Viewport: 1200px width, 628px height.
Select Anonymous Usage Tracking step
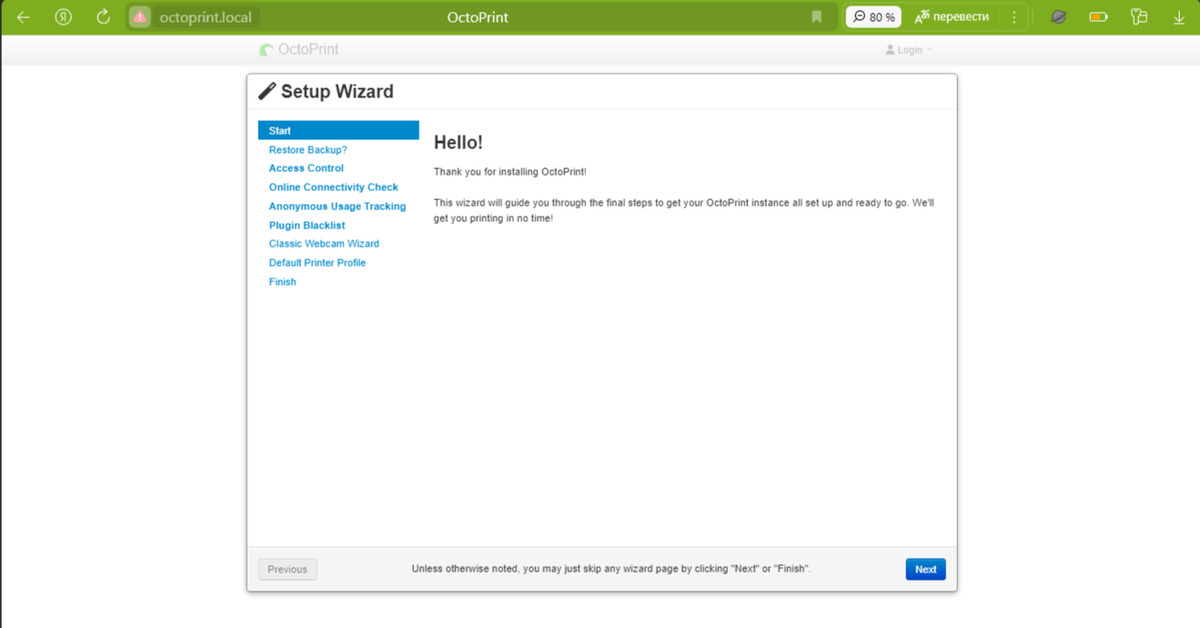tap(337, 206)
